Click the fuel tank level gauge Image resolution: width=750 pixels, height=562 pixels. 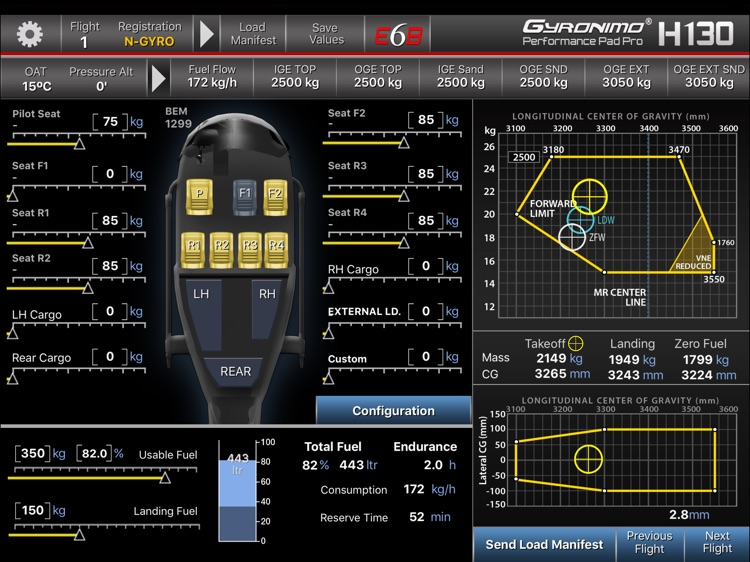click(237, 491)
